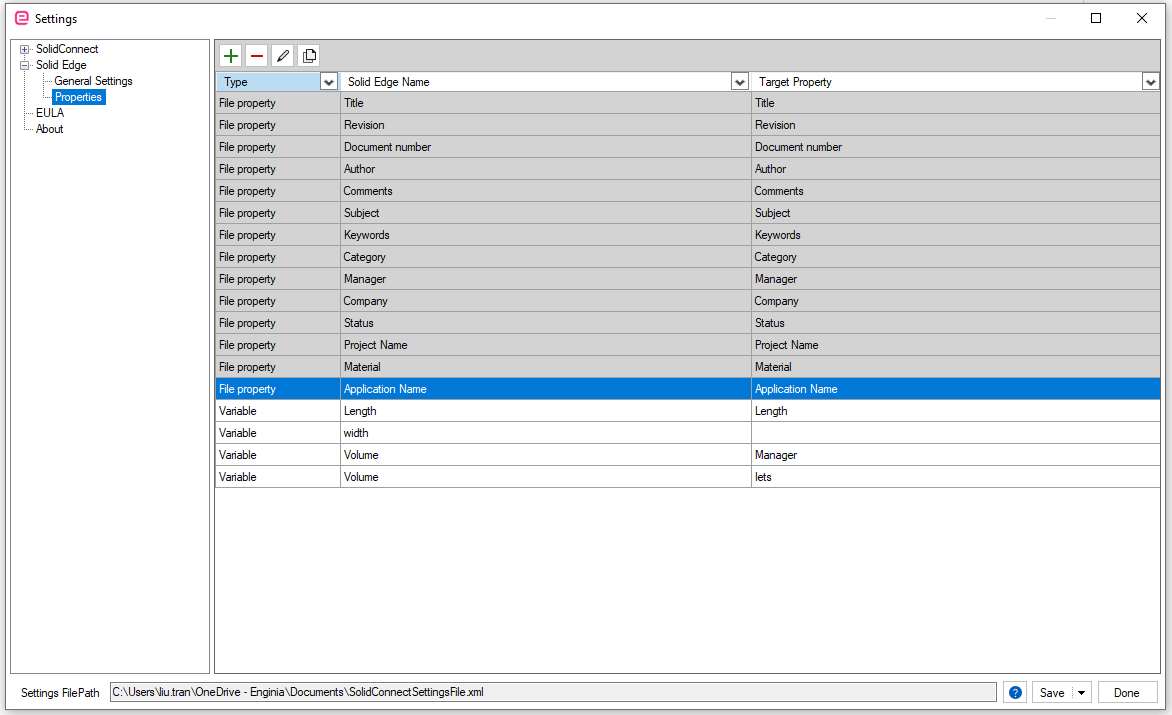Click the Settings FilePath text field
The height and width of the screenshot is (715, 1172).
click(x=553, y=692)
